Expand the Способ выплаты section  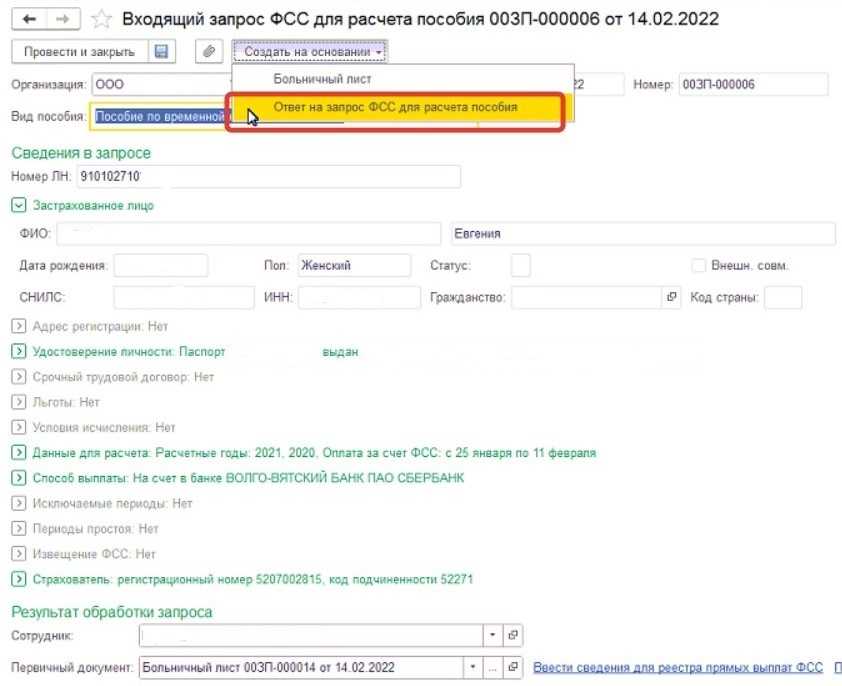[x=18, y=478]
